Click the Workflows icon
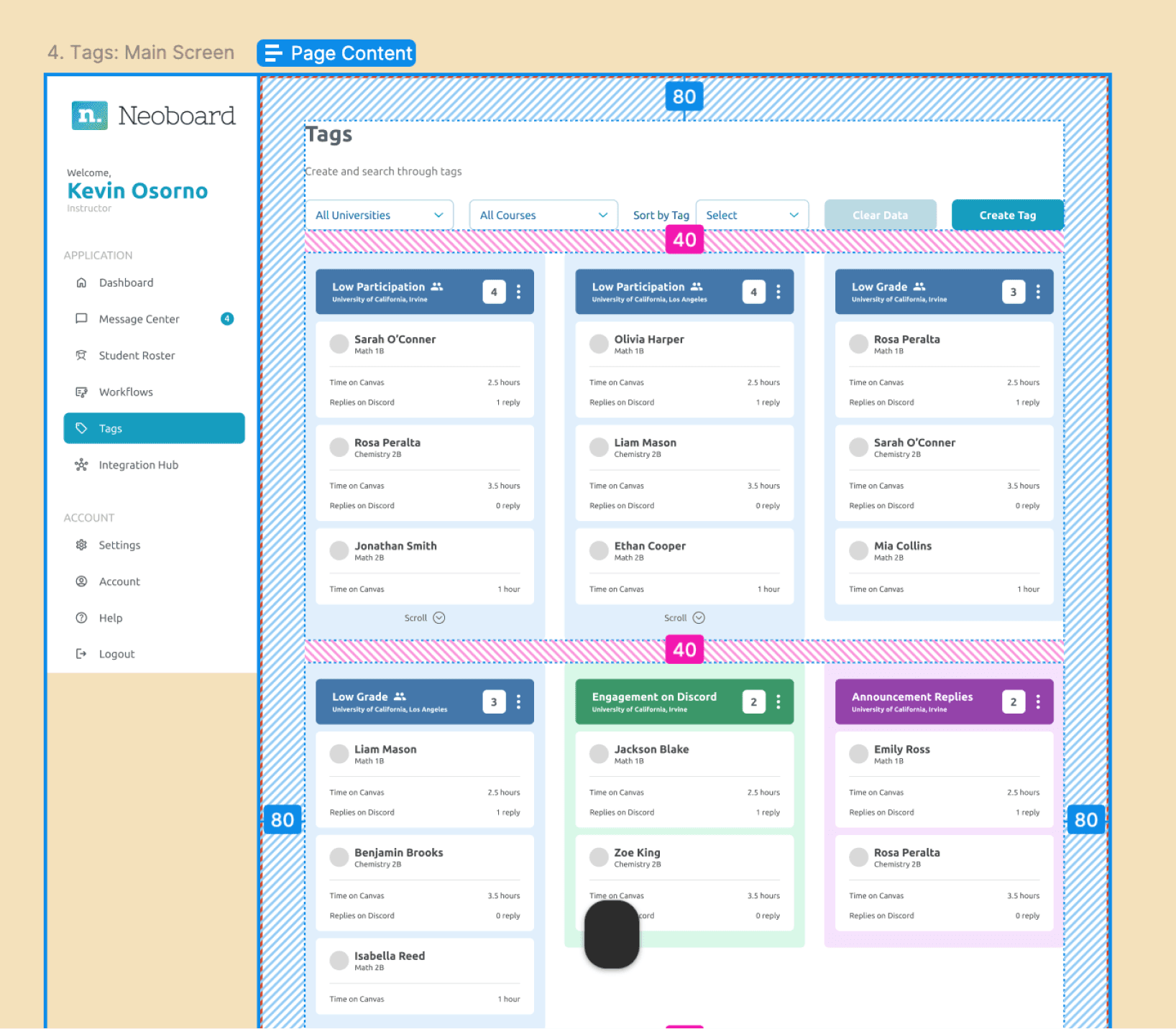1176x1029 pixels. point(81,392)
